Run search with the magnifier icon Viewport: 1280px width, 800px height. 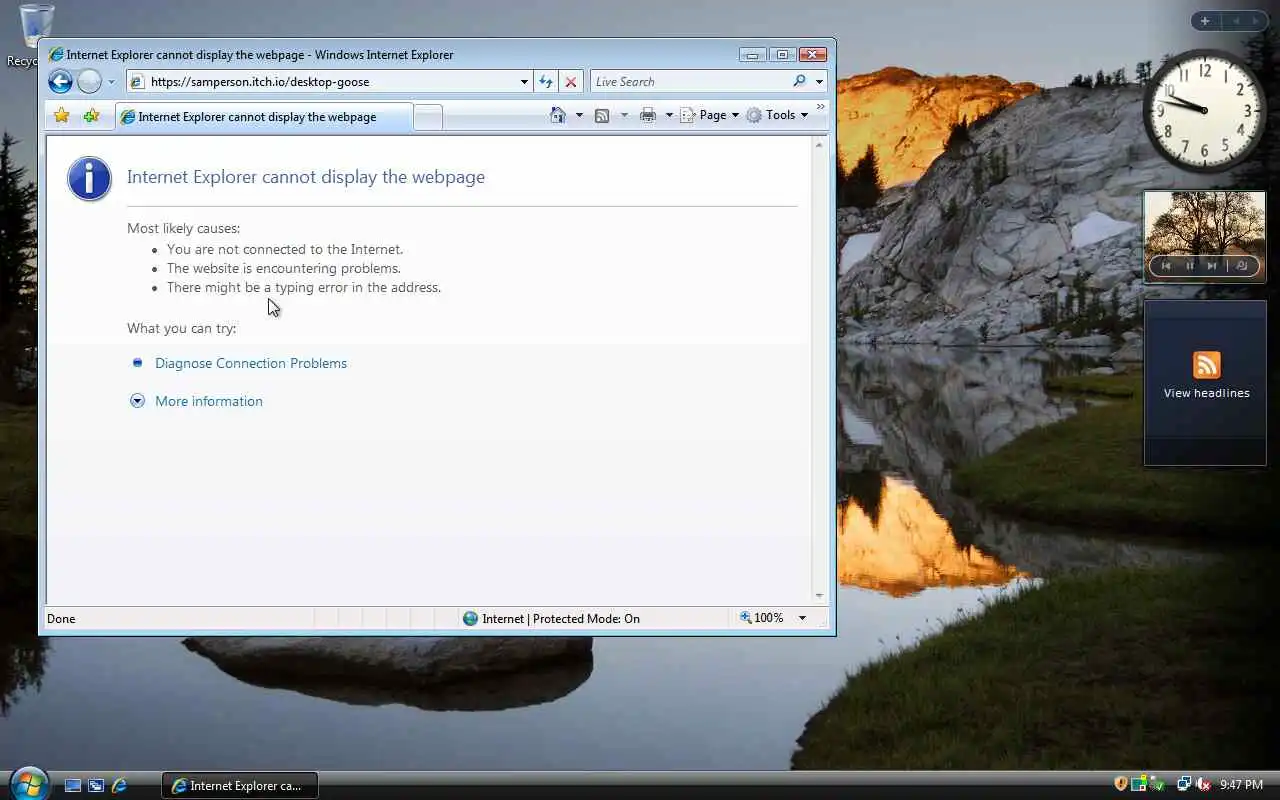799,82
